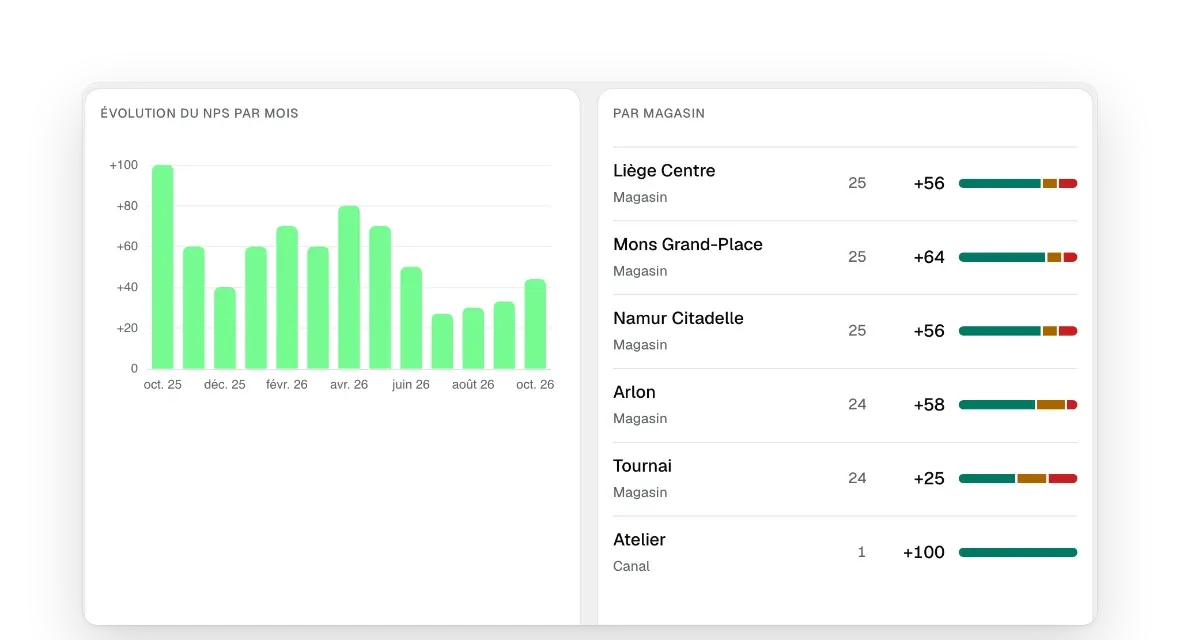Select the Mons Grand-Place distribution bar
Screen dimensions: 1180x640
tap(1017, 258)
